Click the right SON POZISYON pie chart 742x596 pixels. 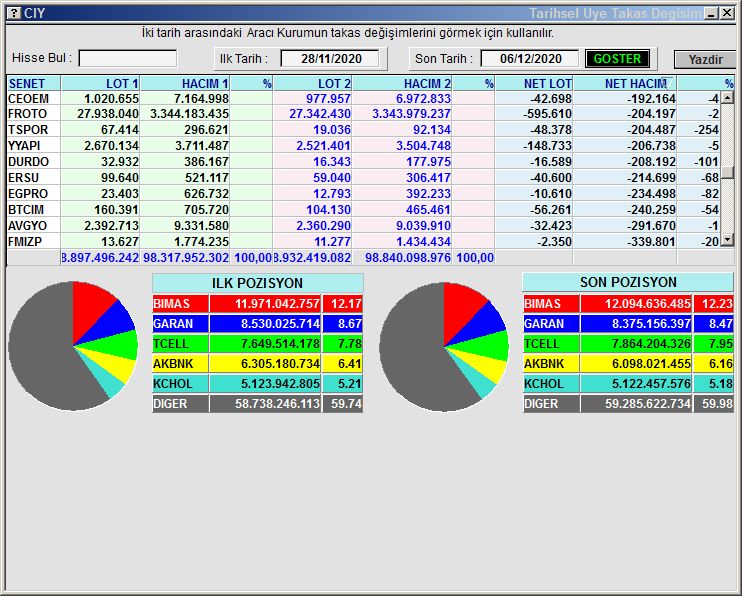pyautogui.click(x=443, y=346)
